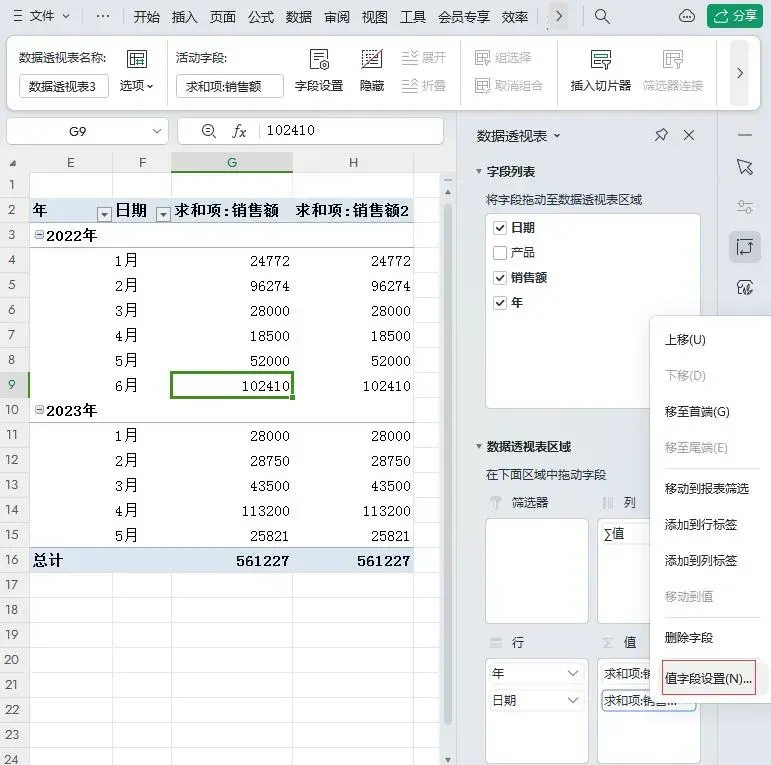Click the green 分享 share button
Image resolution: width=771 pixels, height=765 pixels.
tap(735, 16)
